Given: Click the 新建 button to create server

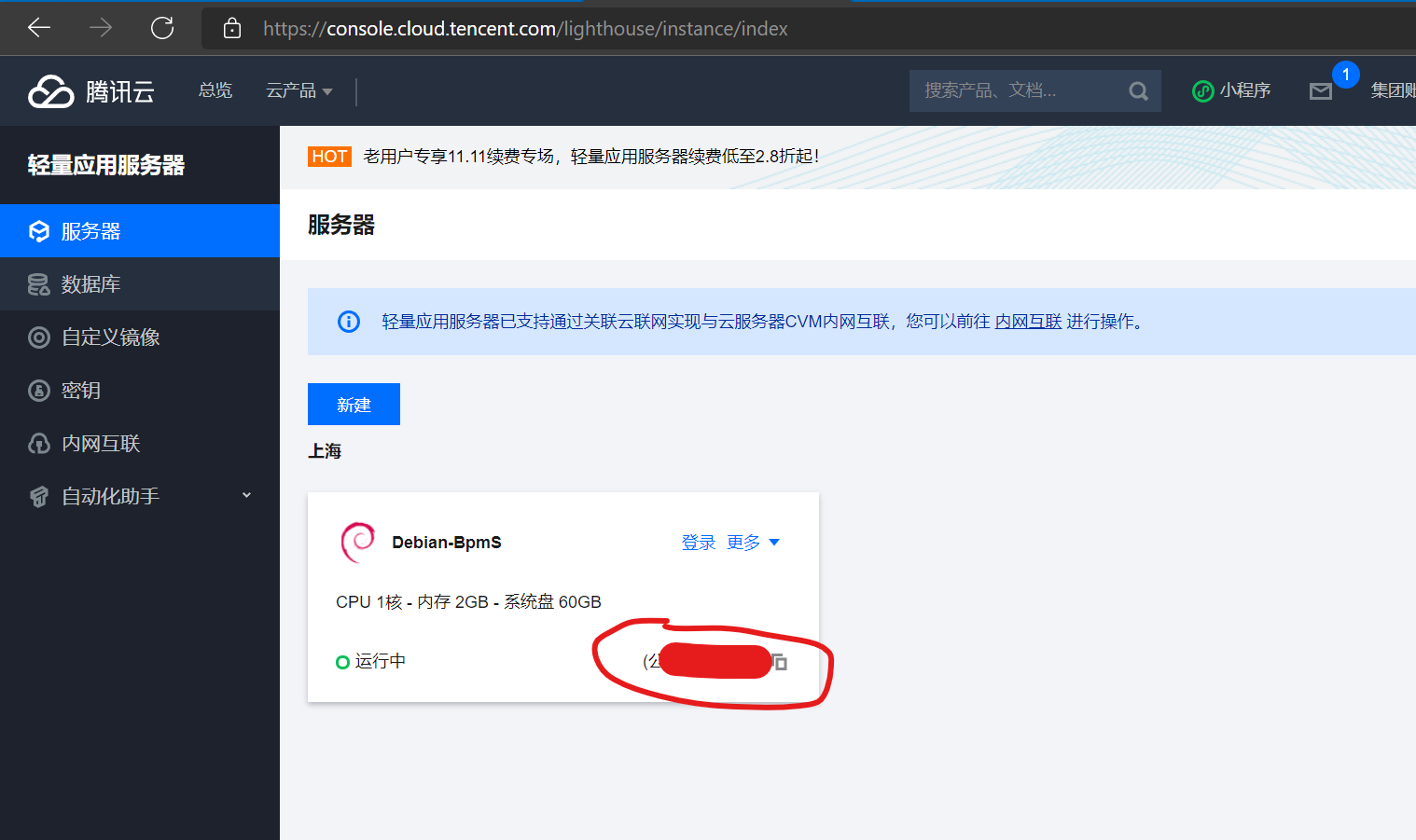Looking at the screenshot, I should (354, 404).
